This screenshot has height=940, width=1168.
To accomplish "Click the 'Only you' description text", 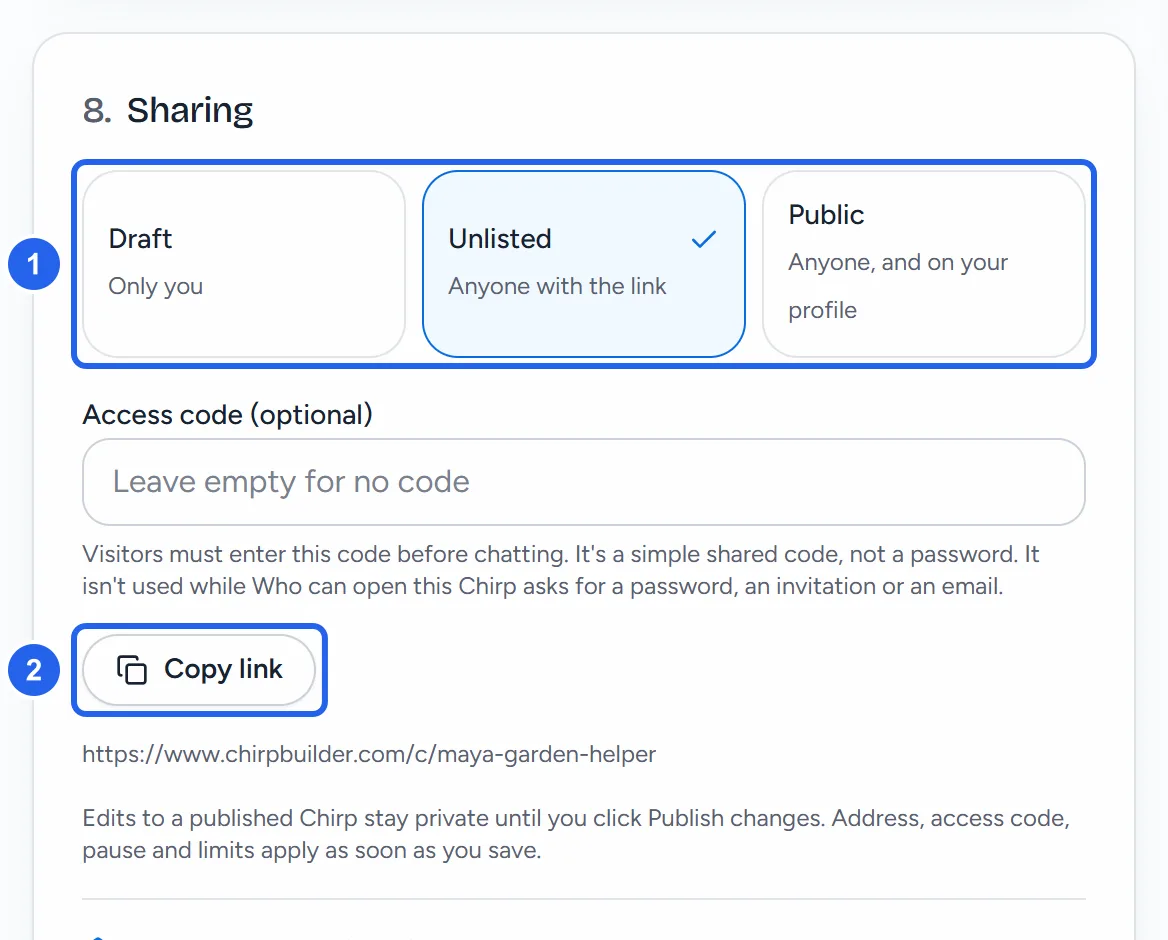I will tap(156, 287).
